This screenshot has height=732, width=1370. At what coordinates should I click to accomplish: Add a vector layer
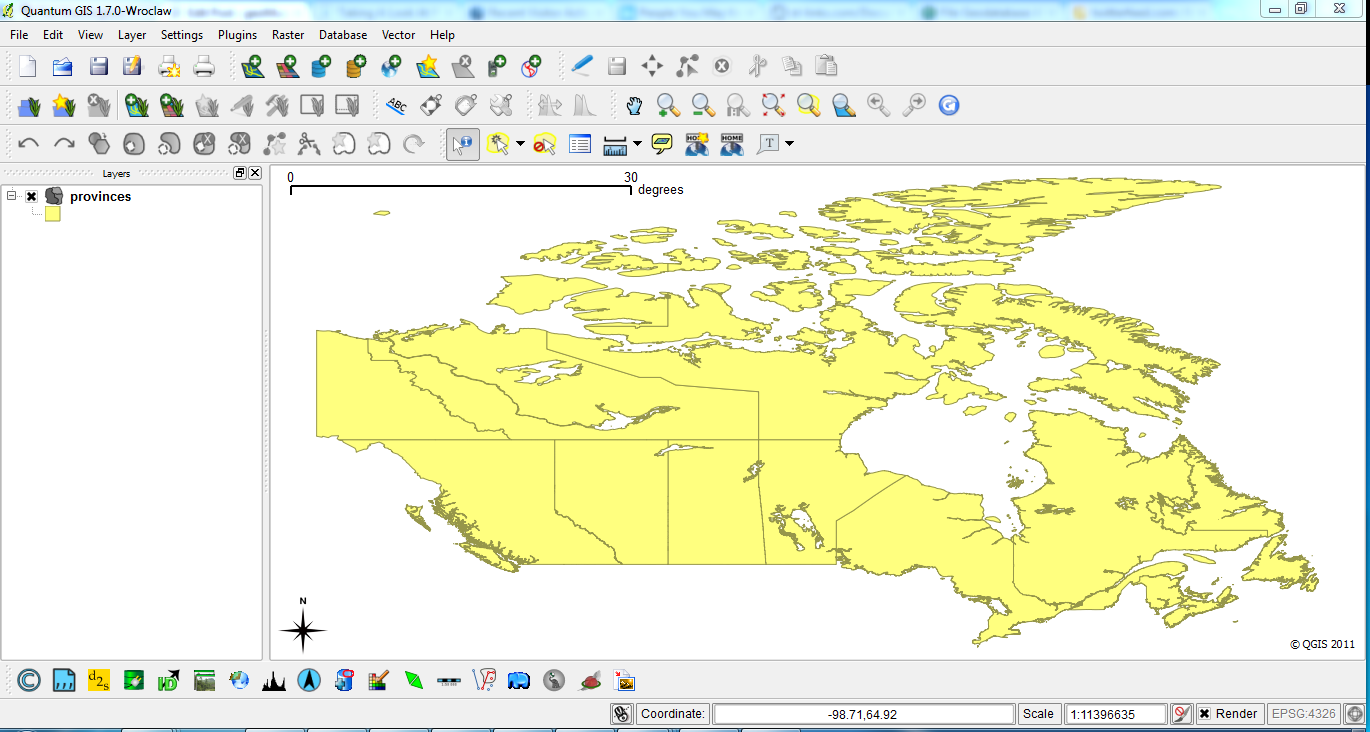click(252, 67)
